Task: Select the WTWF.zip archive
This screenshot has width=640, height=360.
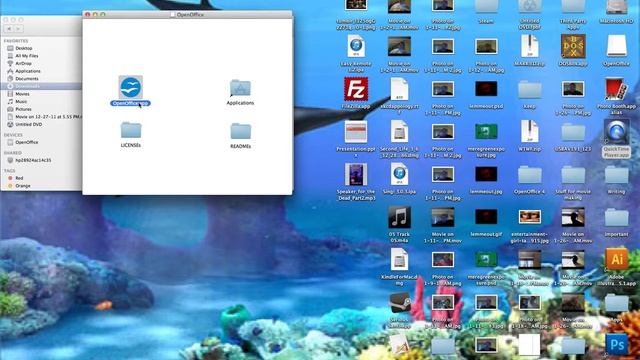Action: pos(530,132)
